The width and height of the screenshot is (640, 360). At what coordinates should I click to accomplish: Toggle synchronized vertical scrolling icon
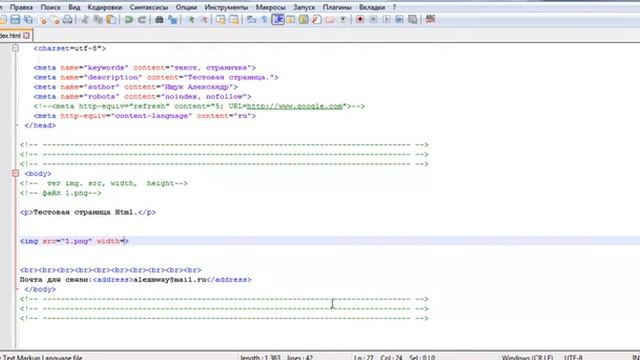coord(221,19)
